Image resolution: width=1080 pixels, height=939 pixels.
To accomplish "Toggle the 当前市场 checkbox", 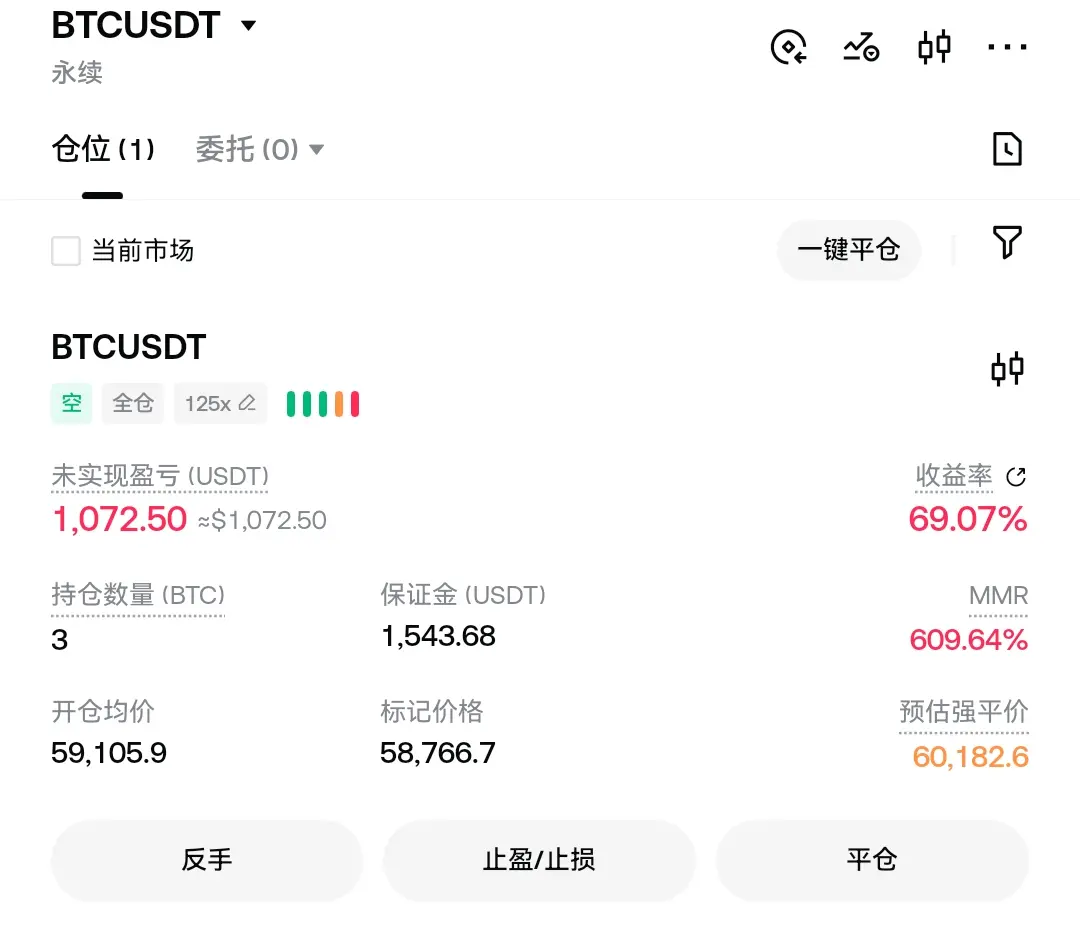I will (x=66, y=251).
